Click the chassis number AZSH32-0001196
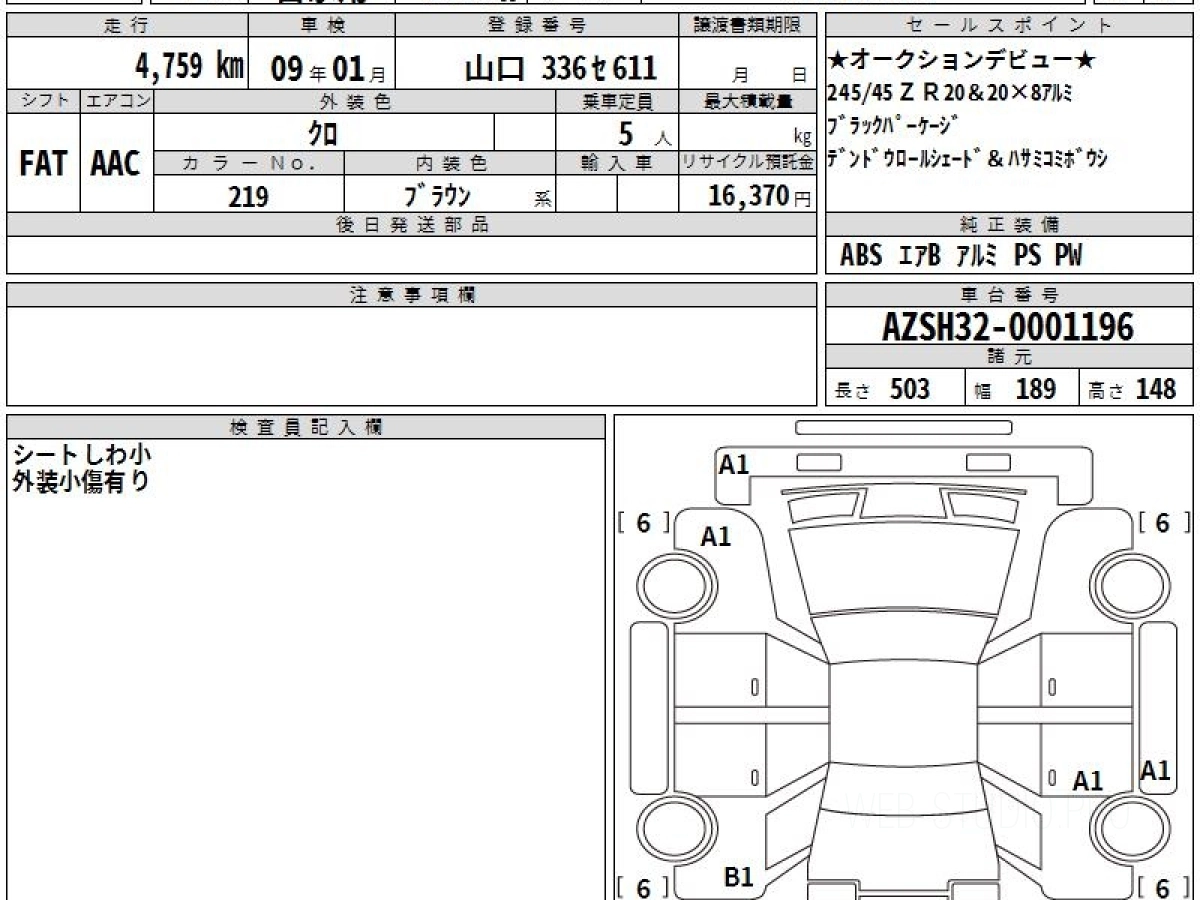This screenshot has width=1200, height=900. pyautogui.click(x=1008, y=326)
